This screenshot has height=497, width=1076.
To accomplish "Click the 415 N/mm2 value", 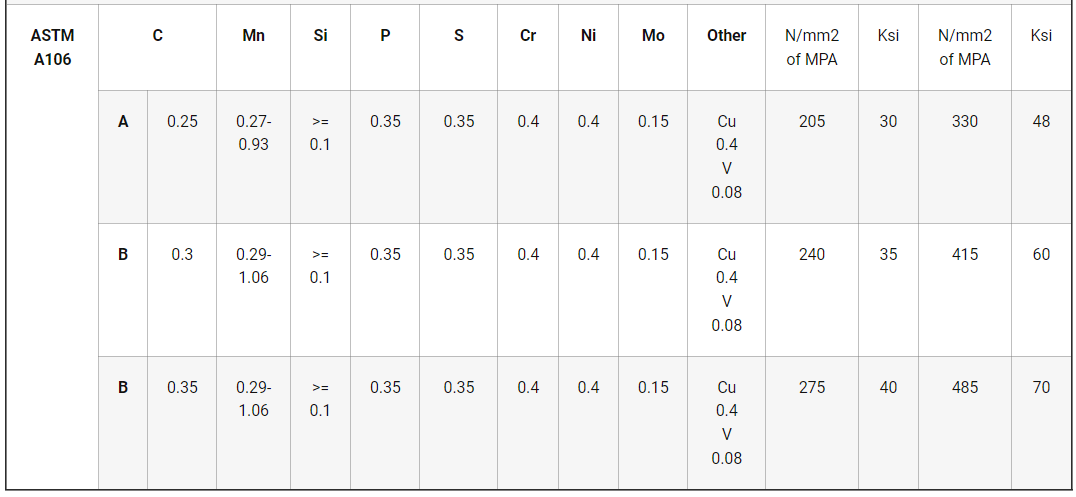I will click(964, 254).
